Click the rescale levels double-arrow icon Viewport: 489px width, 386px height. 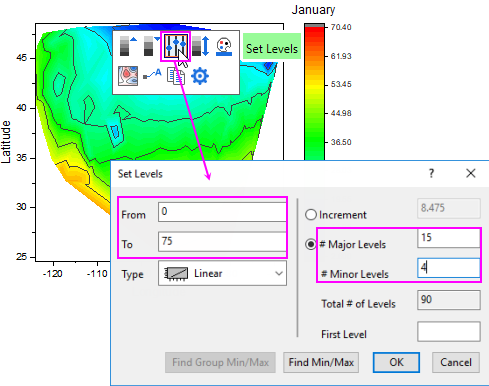tap(201, 46)
